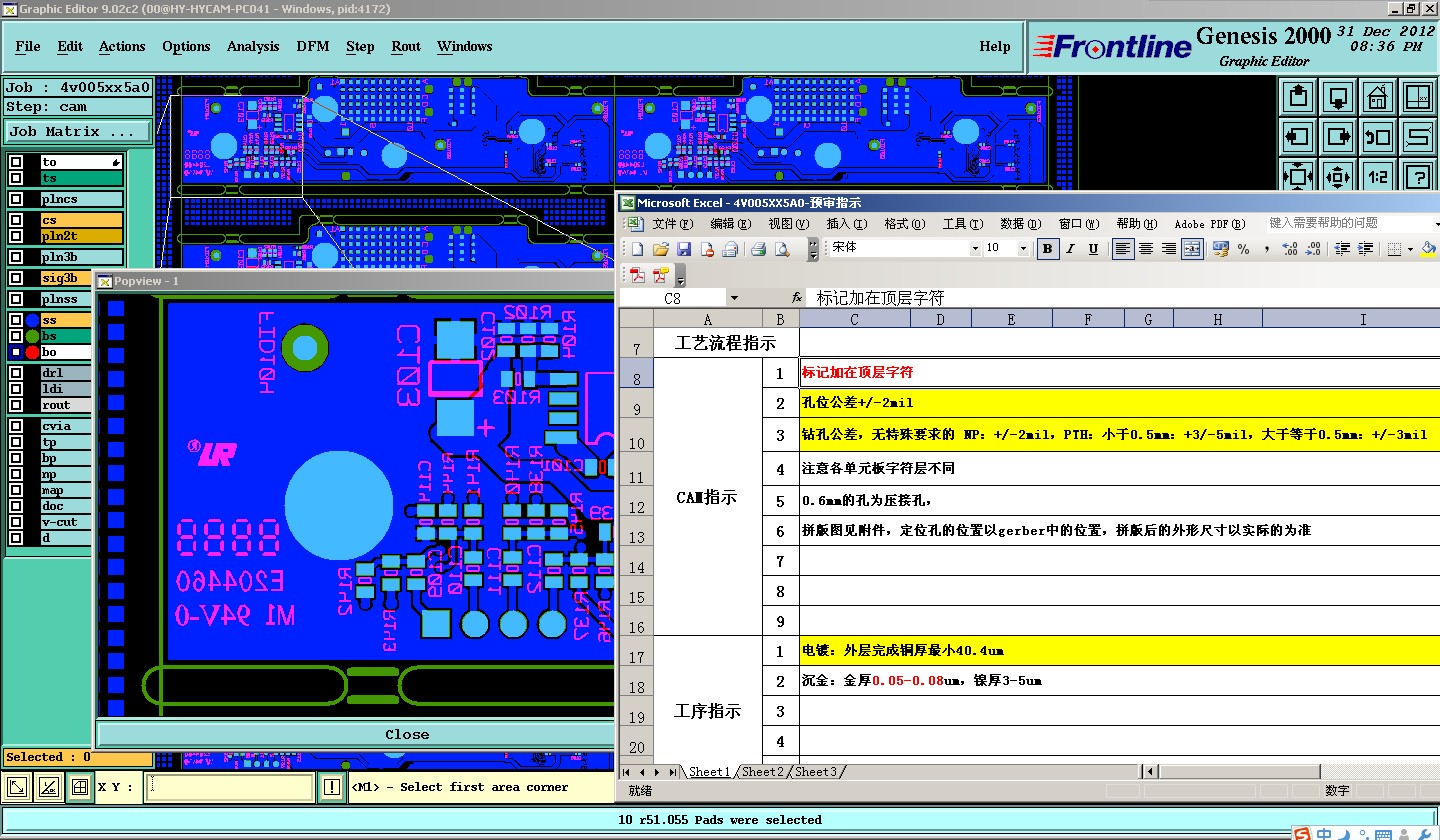This screenshot has height=840, width=1440.
Task: Toggle Underline in Excel toolbar
Action: coord(1093,249)
